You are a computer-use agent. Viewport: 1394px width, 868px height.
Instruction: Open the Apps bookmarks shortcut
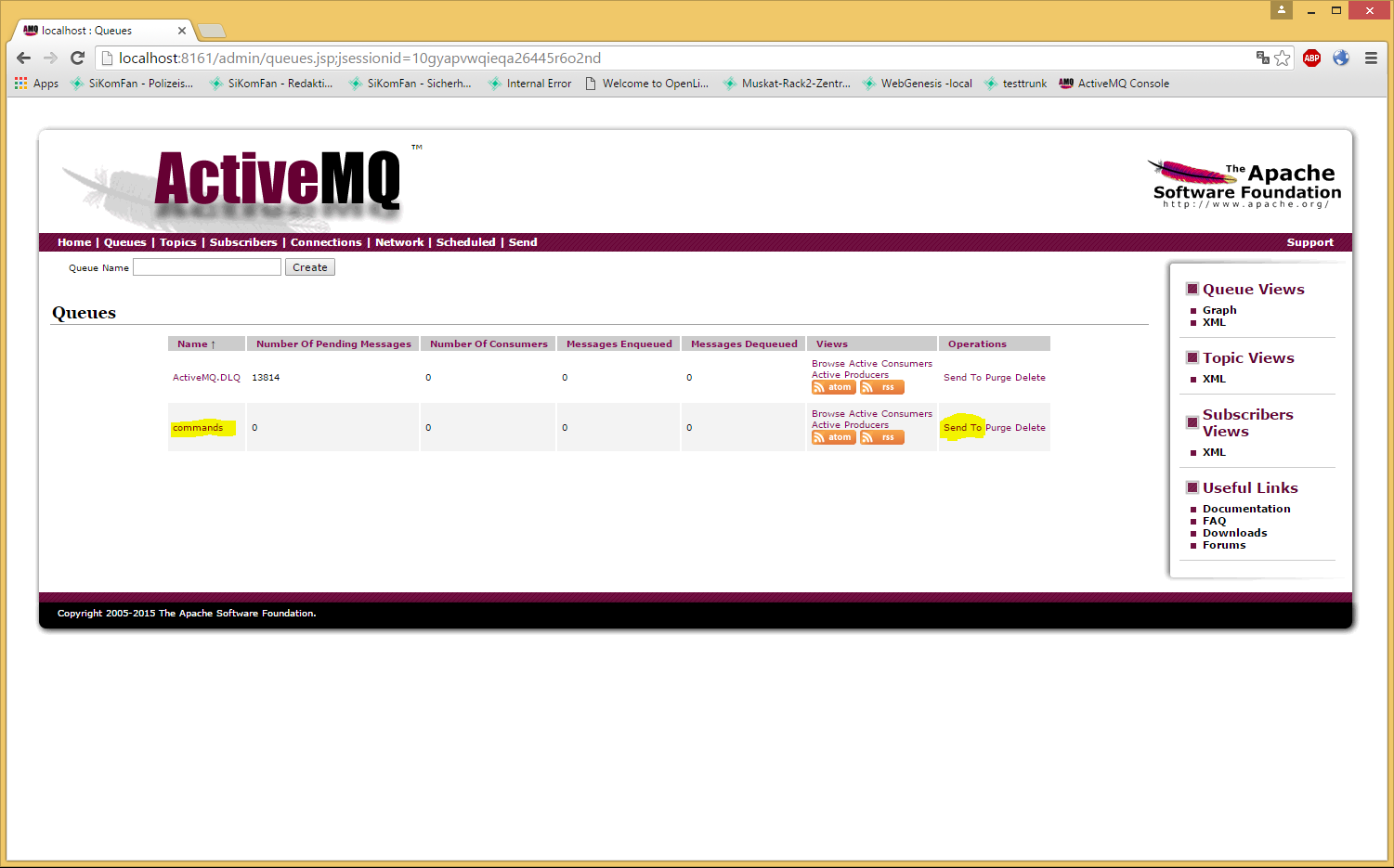click(x=36, y=84)
